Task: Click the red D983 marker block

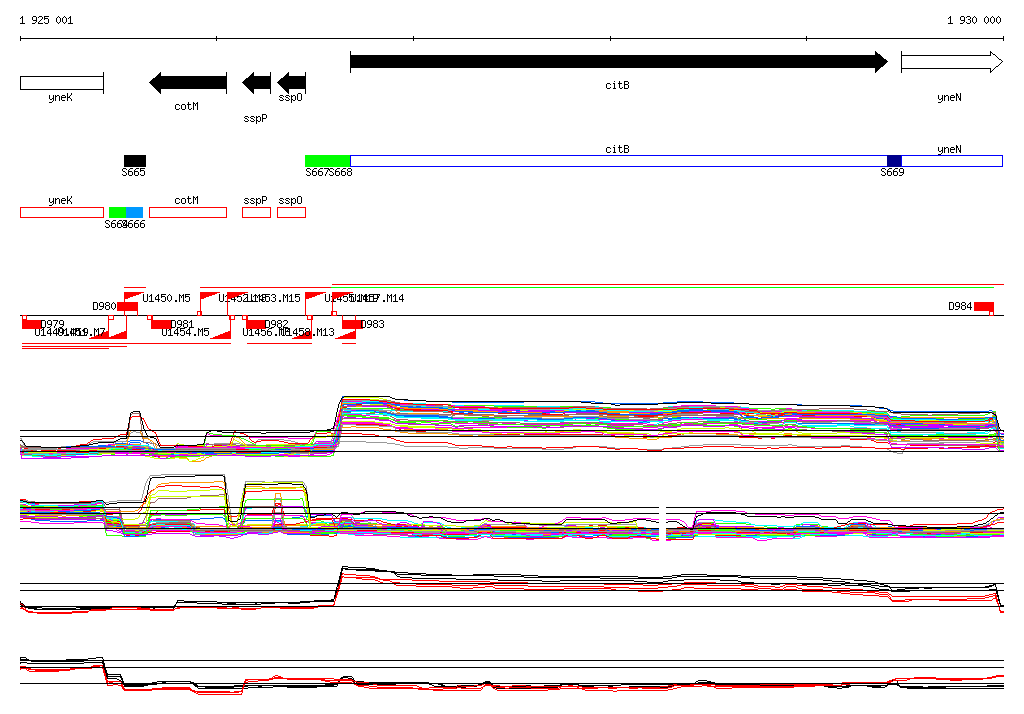Action: [x=351, y=324]
